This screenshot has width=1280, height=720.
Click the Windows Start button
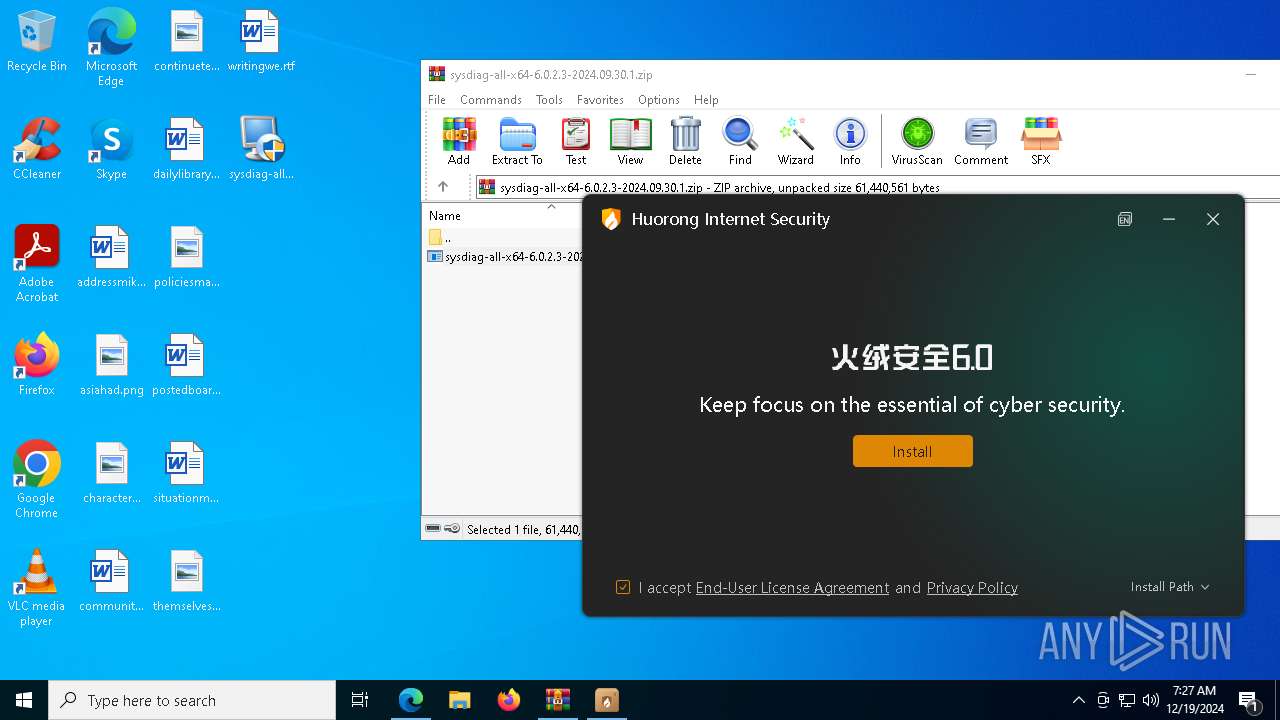click(x=24, y=700)
